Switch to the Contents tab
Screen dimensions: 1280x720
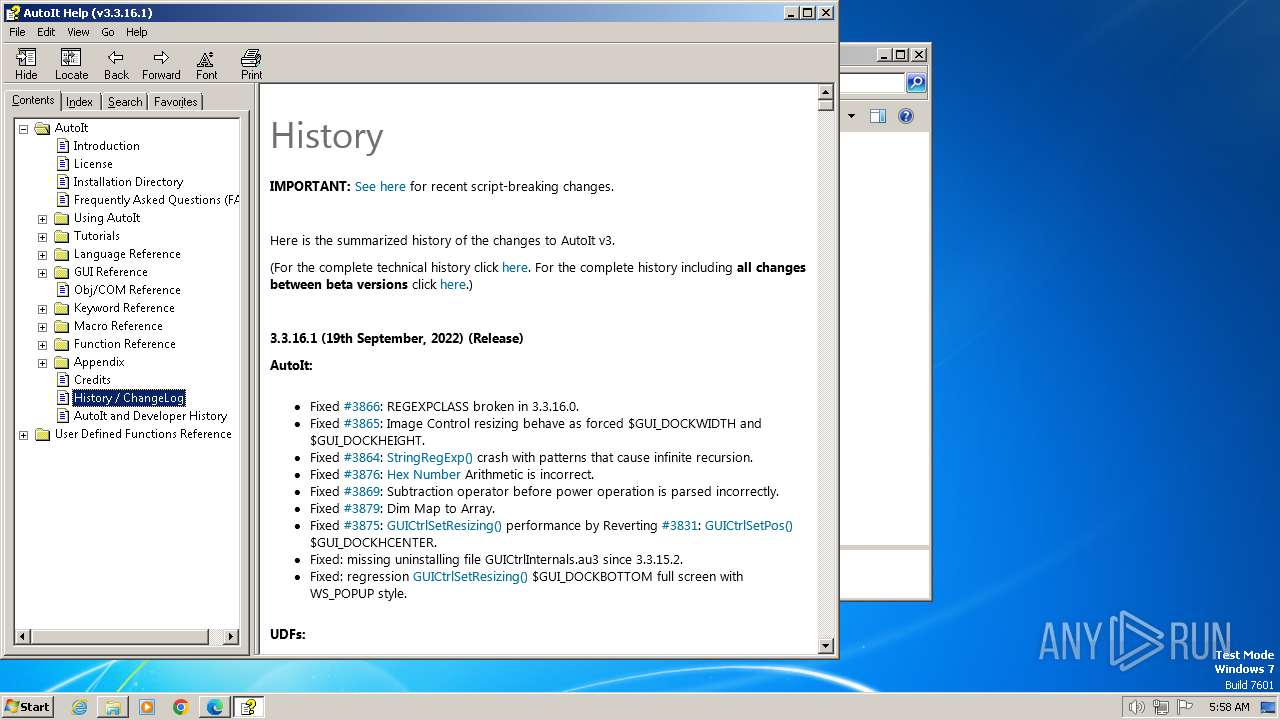pos(33,100)
